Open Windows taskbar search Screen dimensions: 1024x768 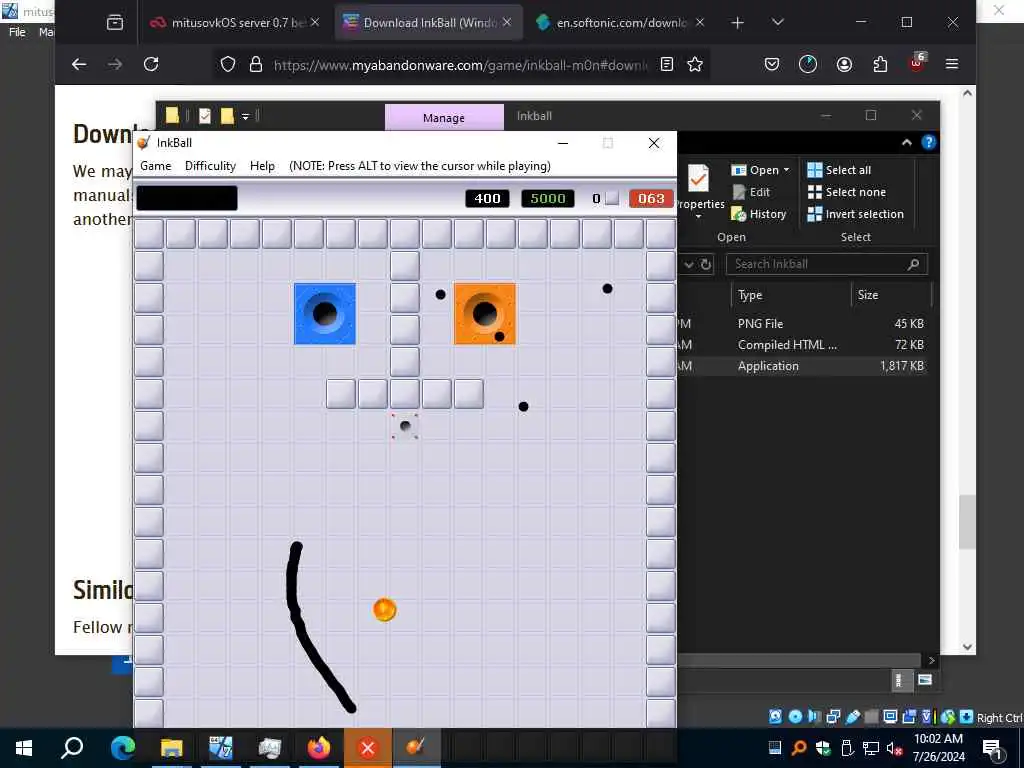pos(72,748)
